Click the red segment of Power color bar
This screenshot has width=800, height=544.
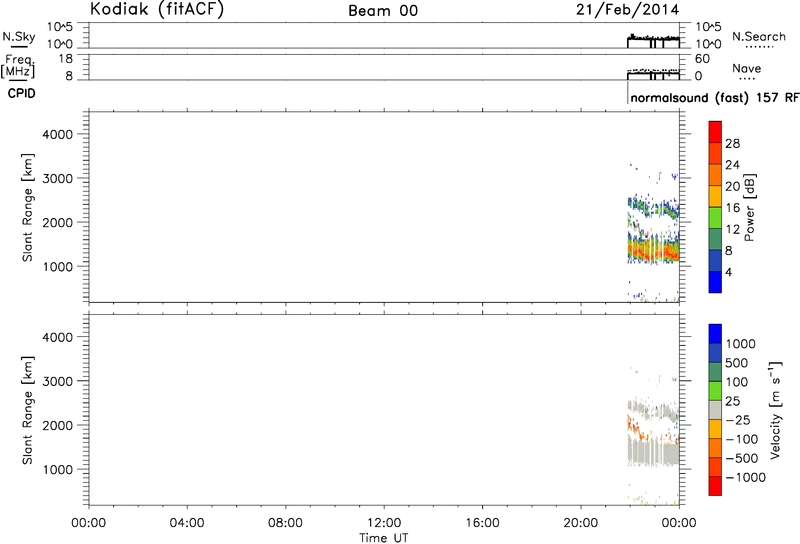click(715, 132)
